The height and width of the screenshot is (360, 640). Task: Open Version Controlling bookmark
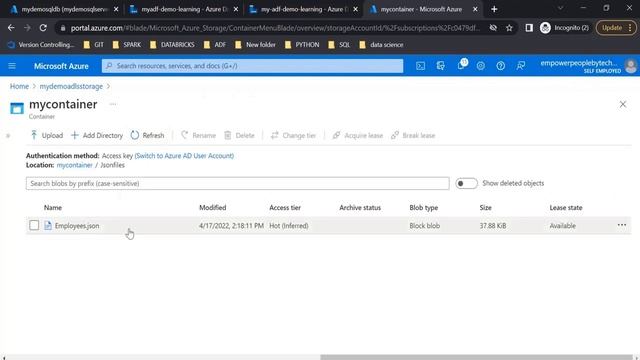click(x=41, y=45)
